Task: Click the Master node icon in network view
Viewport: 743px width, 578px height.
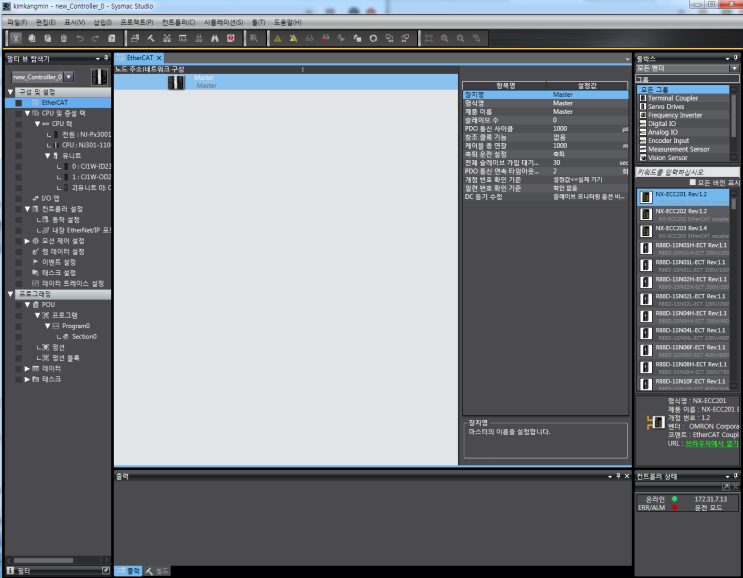Action: [176, 81]
